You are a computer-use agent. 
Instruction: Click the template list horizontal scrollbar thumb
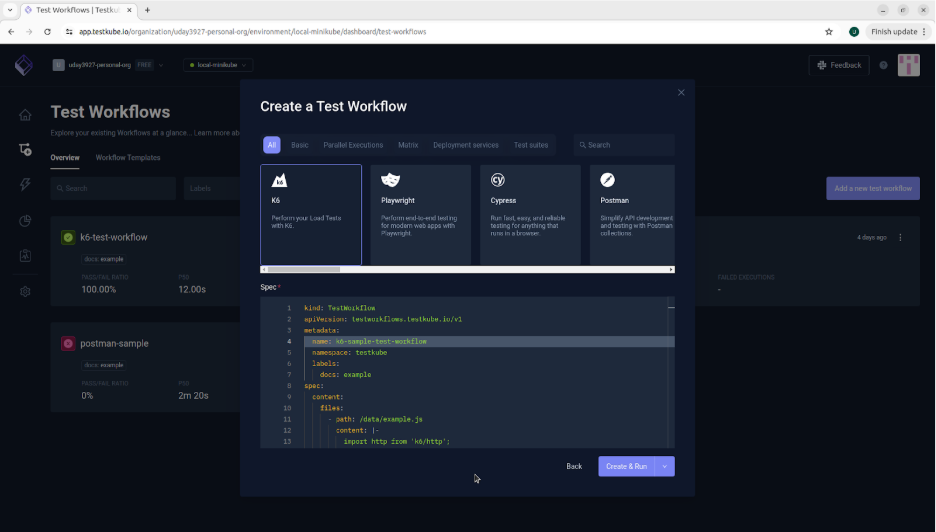click(x=304, y=270)
